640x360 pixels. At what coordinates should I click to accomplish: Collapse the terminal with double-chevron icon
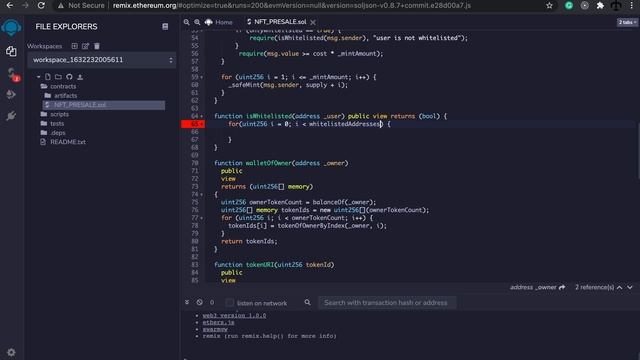[187, 302]
